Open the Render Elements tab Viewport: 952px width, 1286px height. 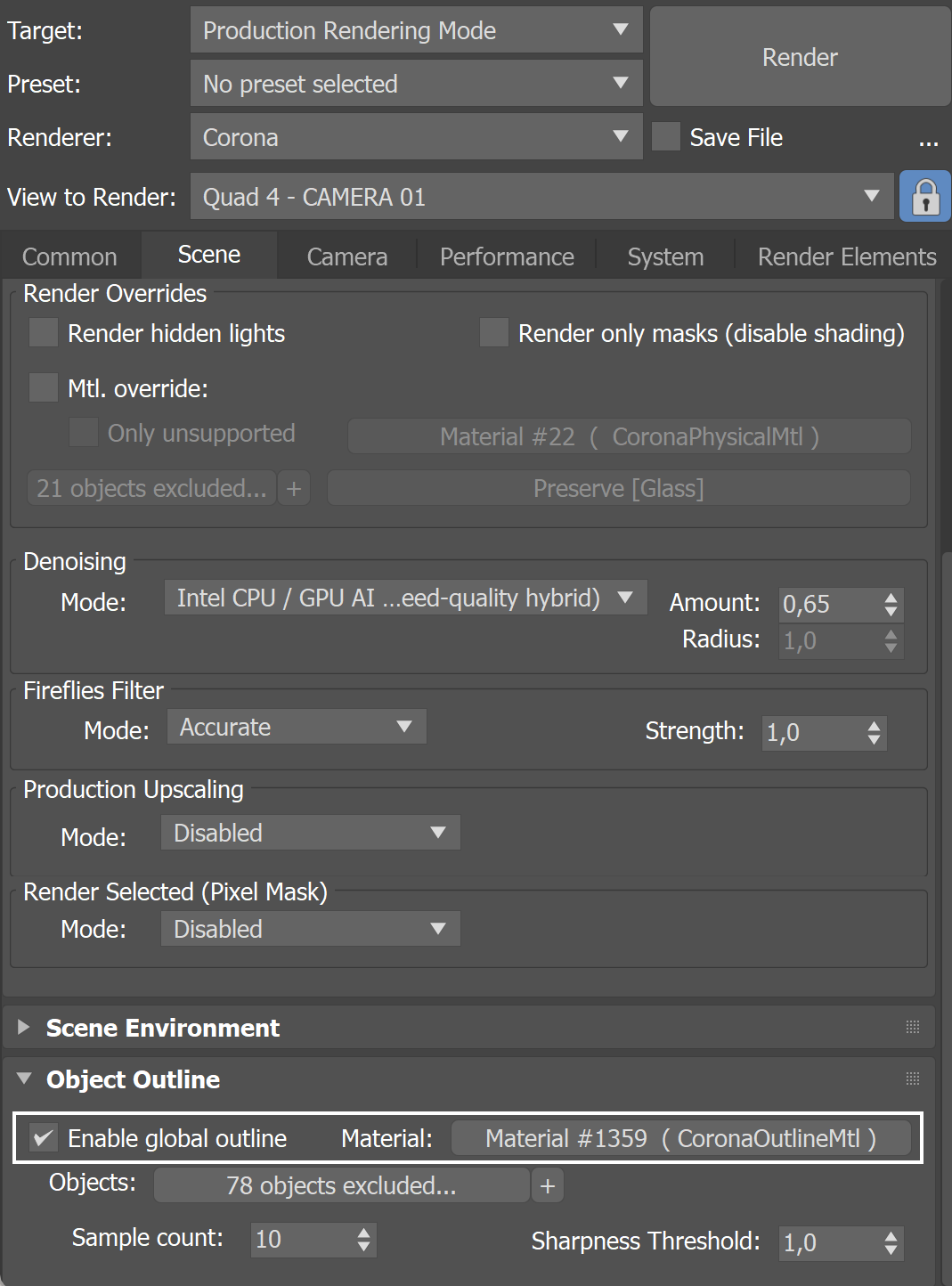click(x=846, y=256)
